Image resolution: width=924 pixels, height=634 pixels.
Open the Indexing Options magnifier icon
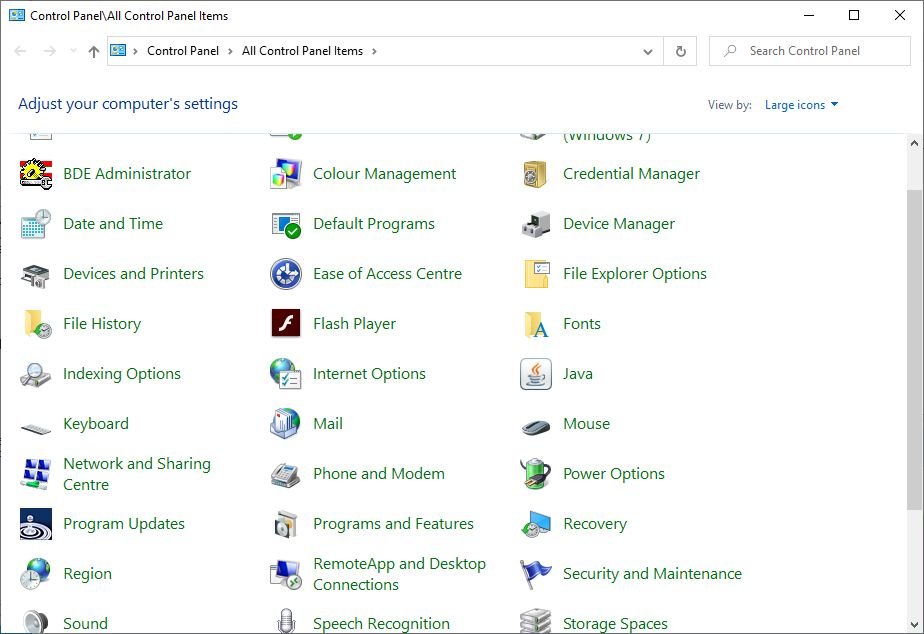click(36, 374)
